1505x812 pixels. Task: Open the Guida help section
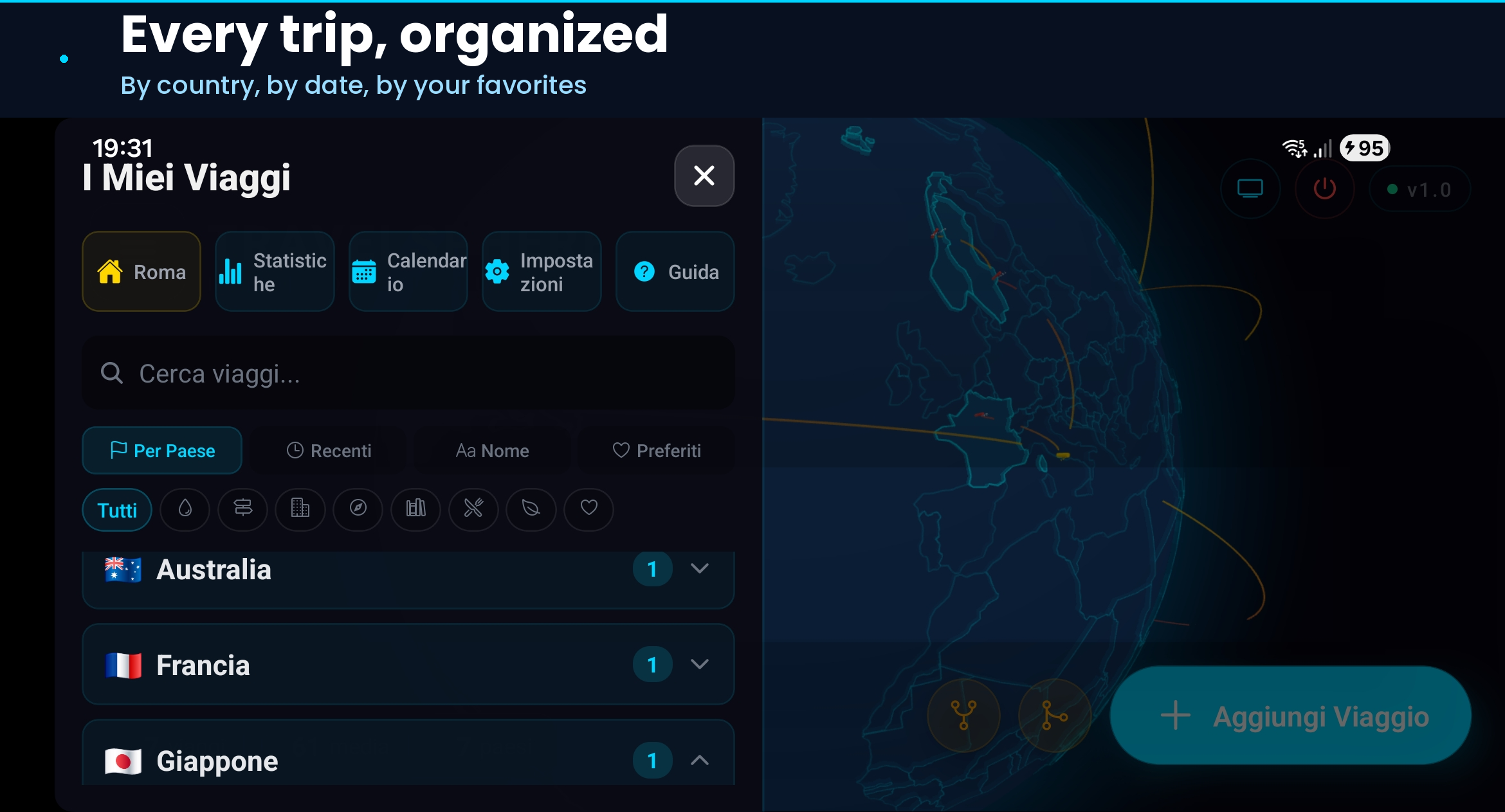675,271
